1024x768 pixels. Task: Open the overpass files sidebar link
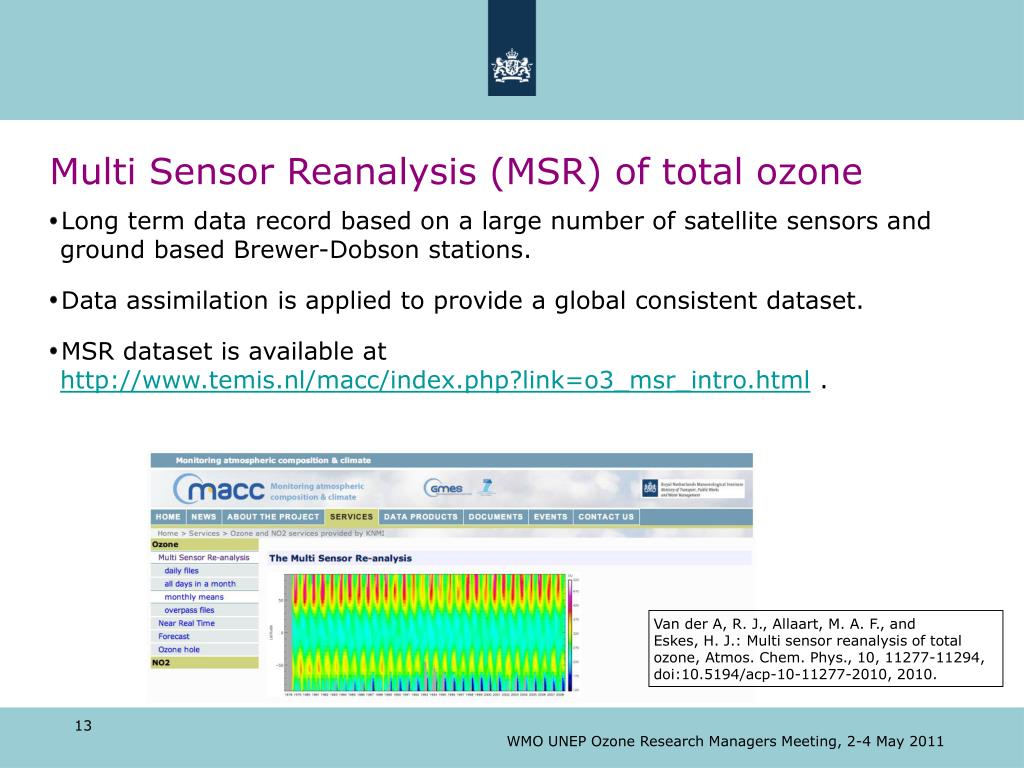click(x=189, y=610)
